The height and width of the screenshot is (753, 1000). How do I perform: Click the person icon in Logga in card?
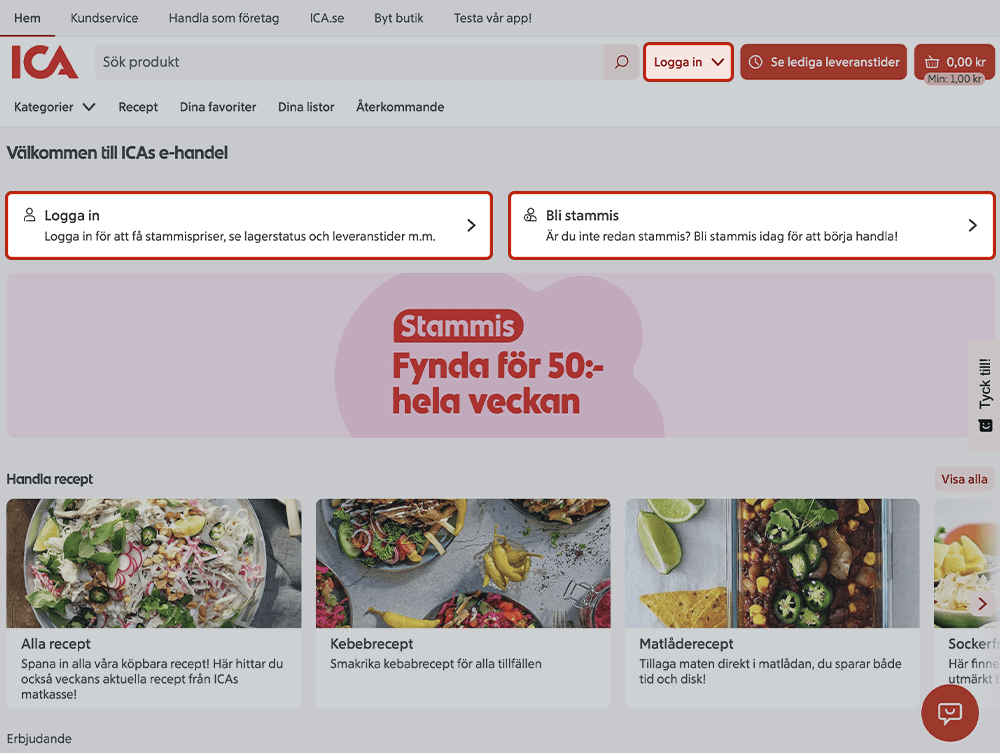click(x=29, y=215)
